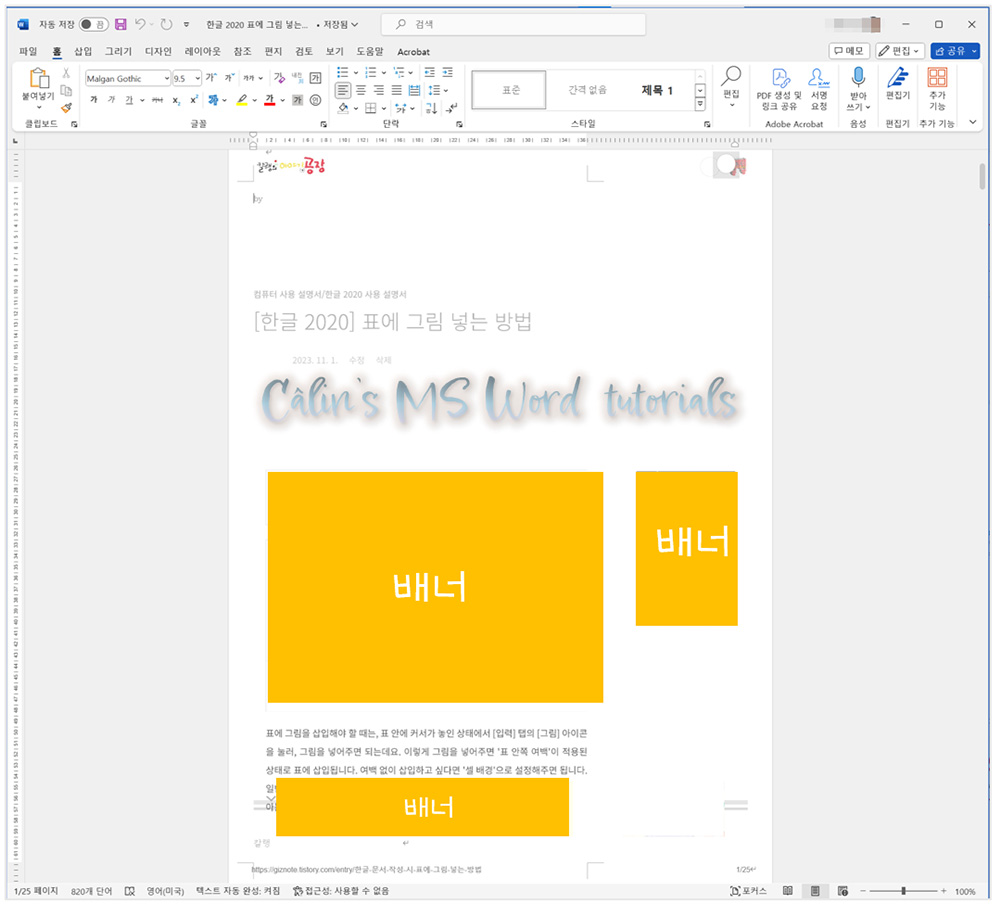Open the highlight color dropdown arrow
This screenshot has width=1000, height=916.
[x=254, y=100]
